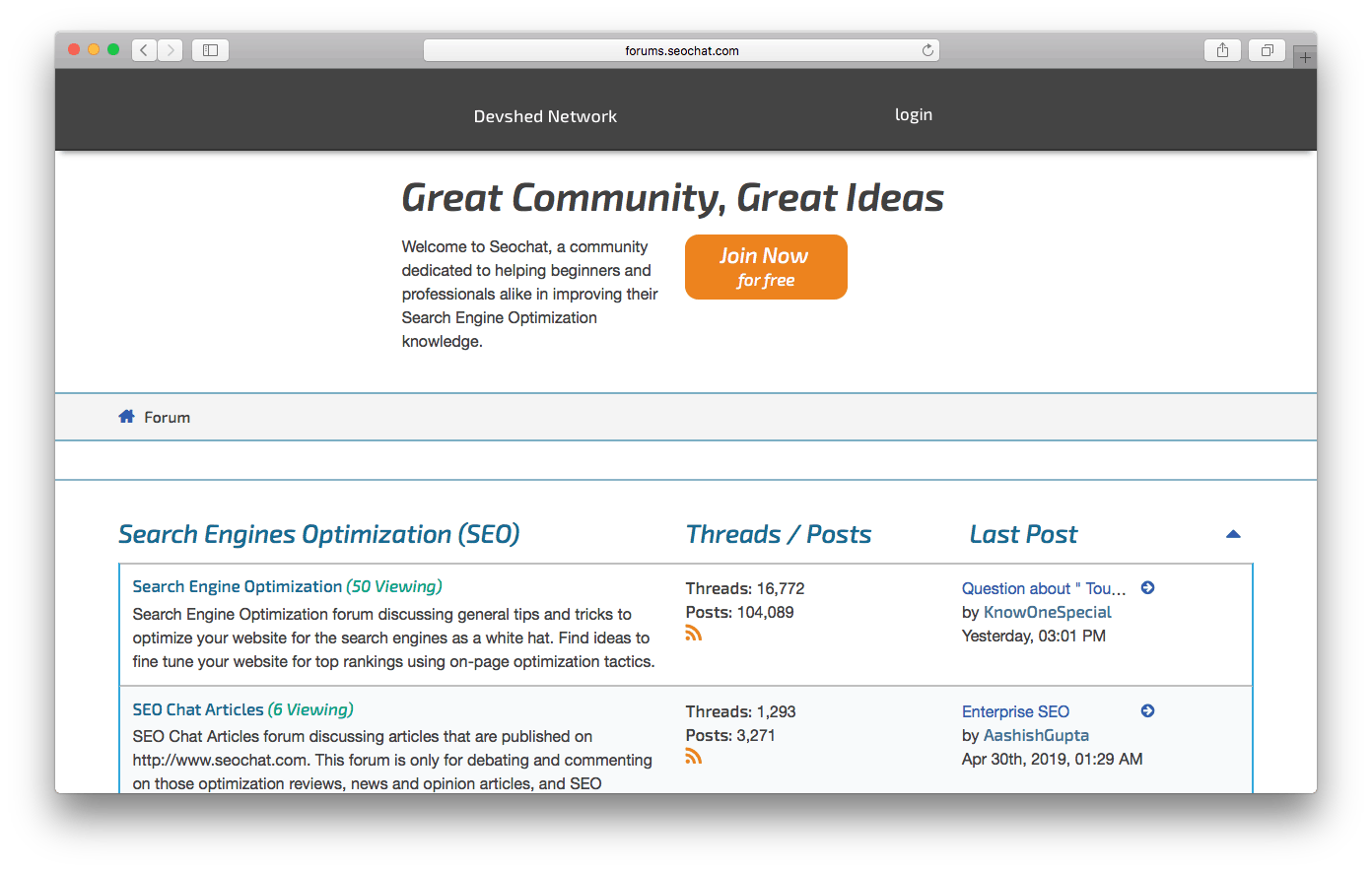Click the Apr 30th, 2019, 01:29 AM timestamp
This screenshot has width=1372, height=872.
[x=1053, y=759]
